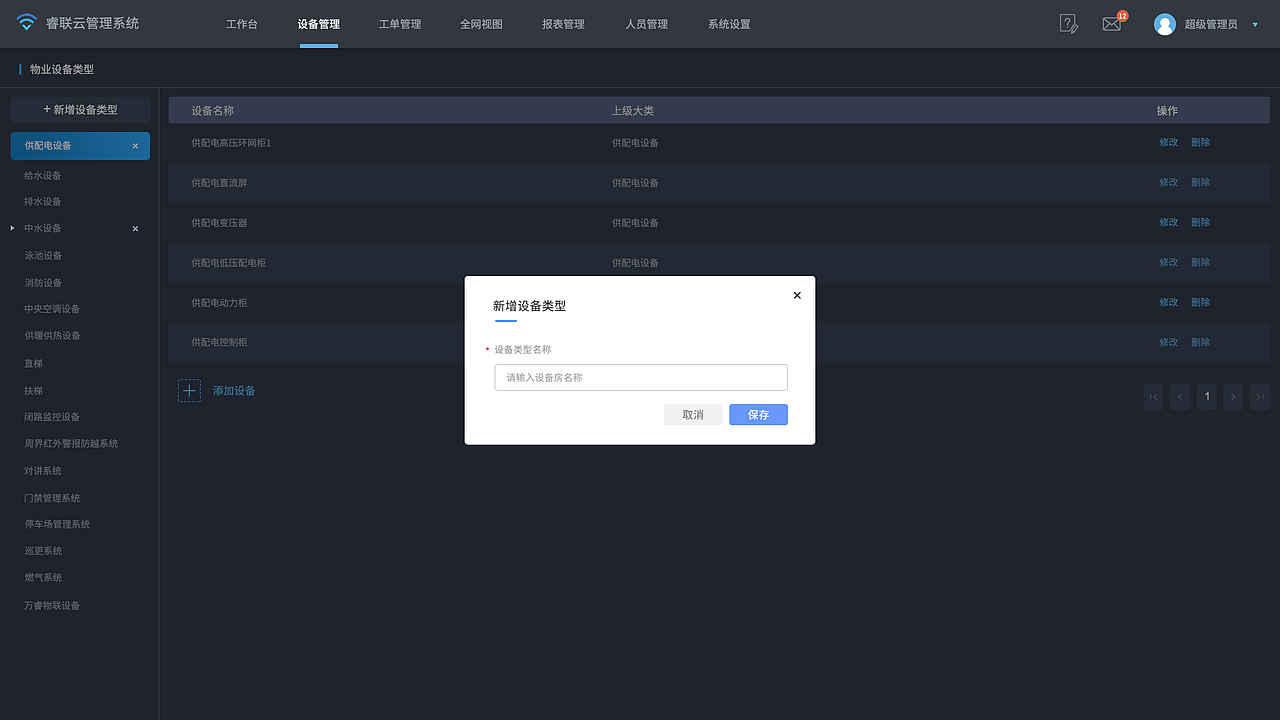Focus the 设备类型名称 input field

coord(641,377)
